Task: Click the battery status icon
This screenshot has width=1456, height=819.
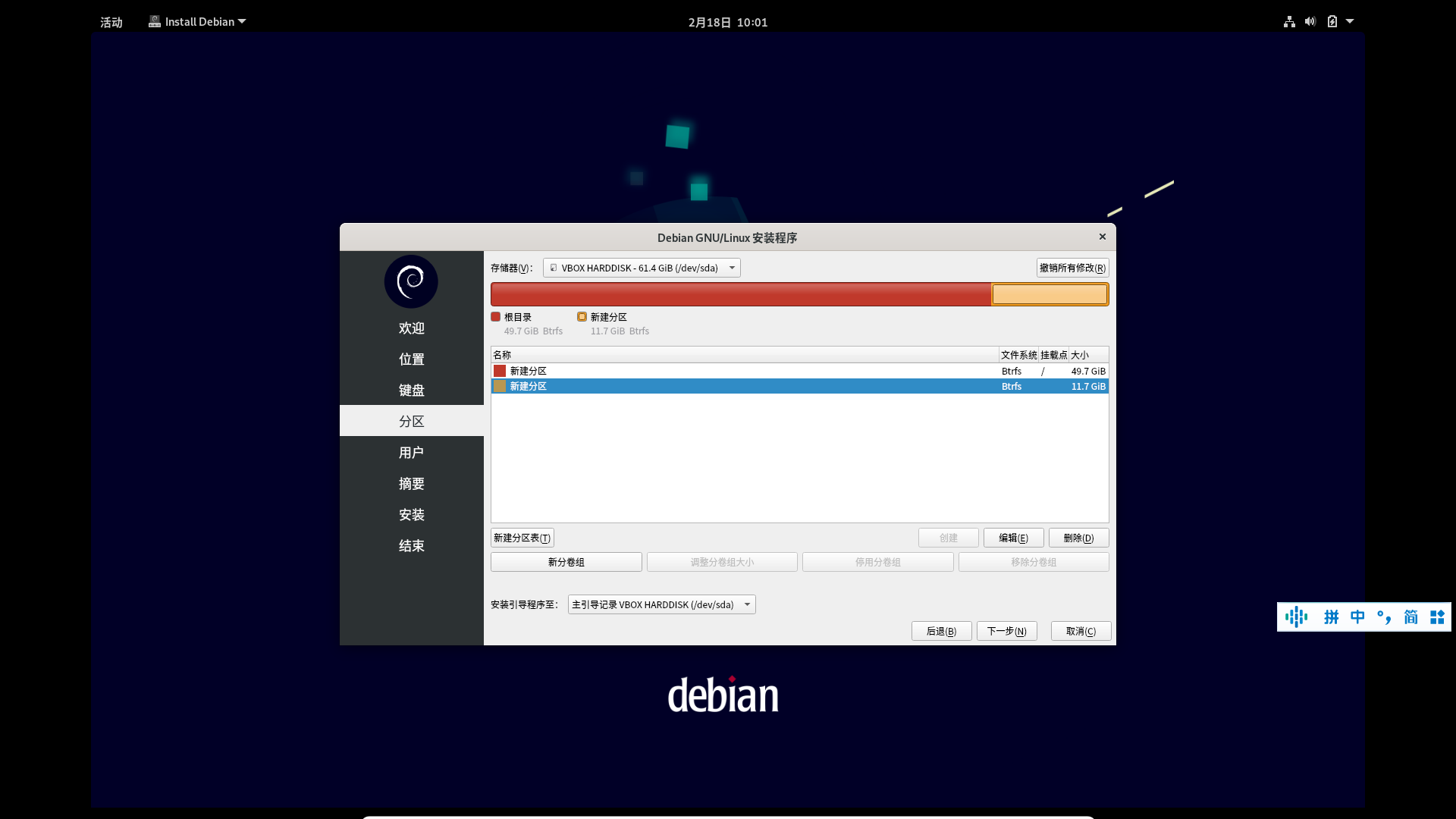Action: point(1332,21)
